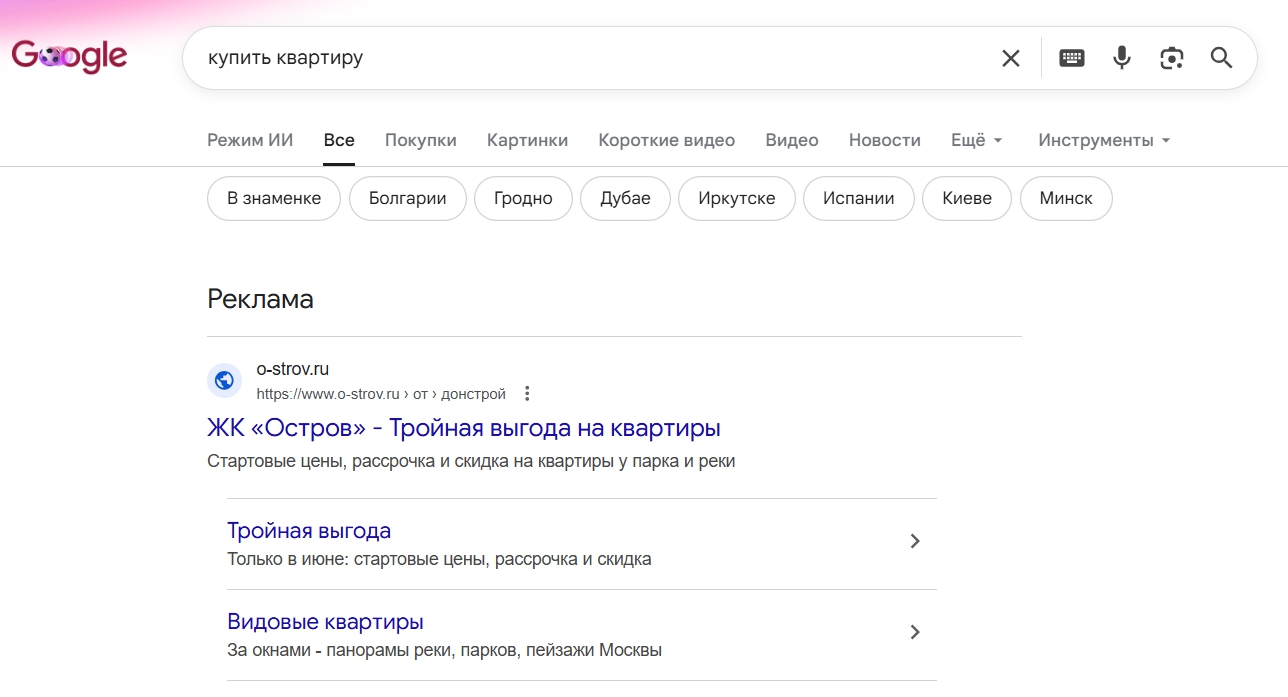Start voice search with microphone icon
The image size is (1288, 697).
[1122, 58]
